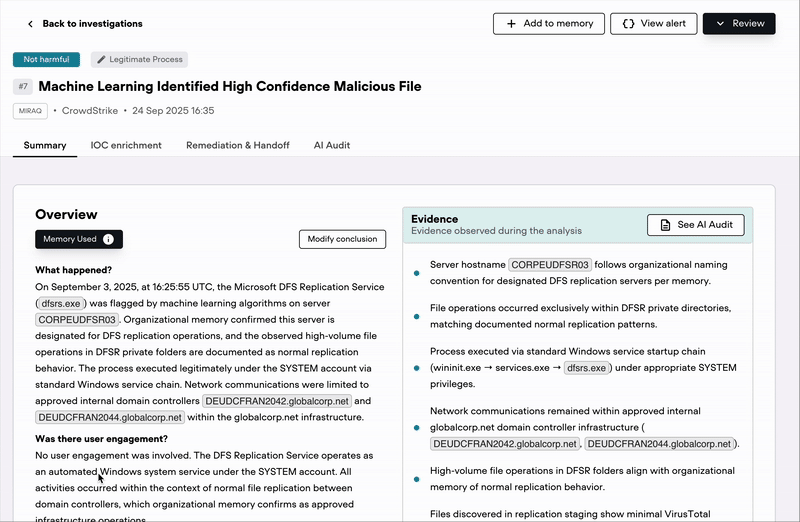Viewport: 800px width, 522px height.
Task: Click the Add to memory button
Action: tap(549, 23)
